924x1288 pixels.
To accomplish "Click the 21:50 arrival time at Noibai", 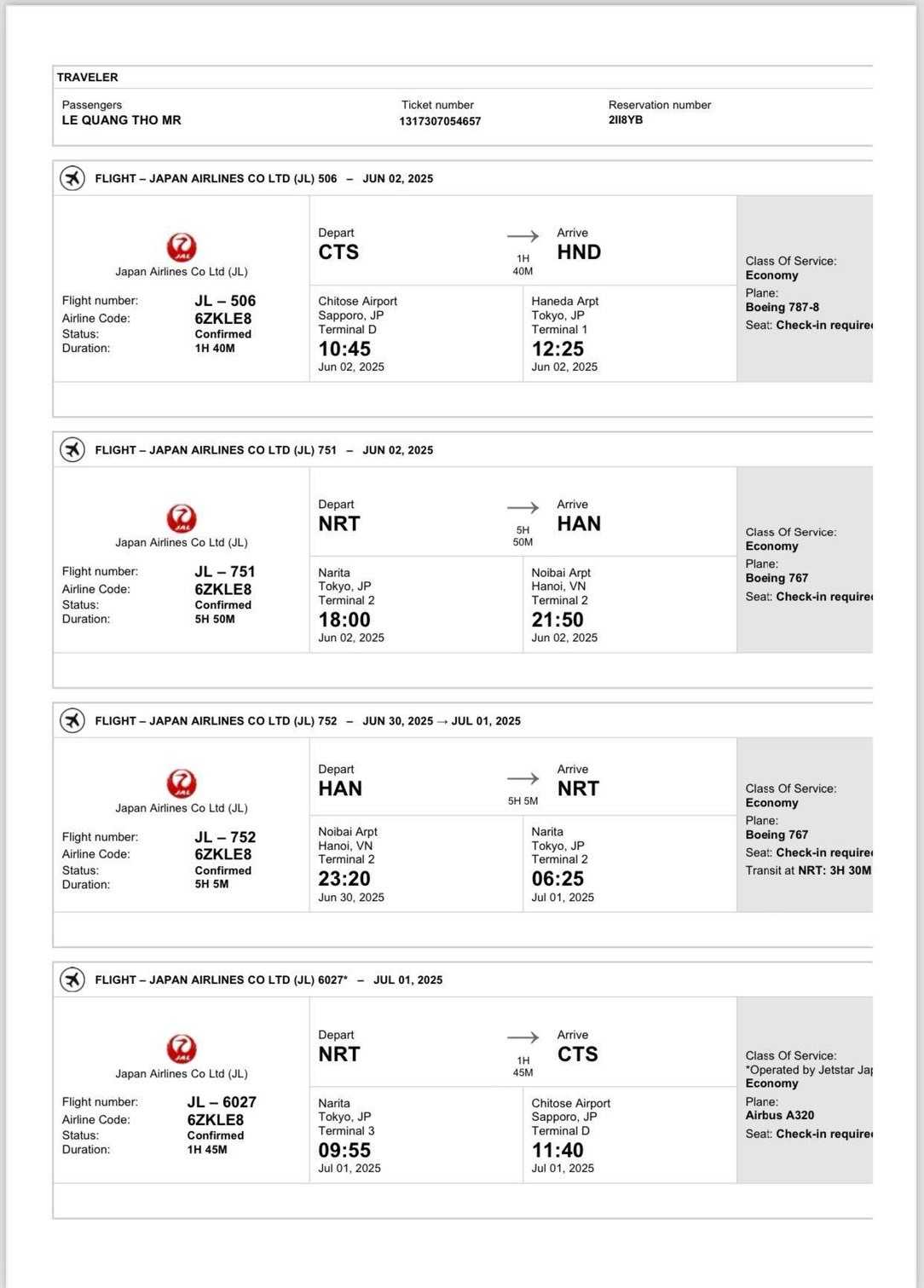I will (557, 620).
